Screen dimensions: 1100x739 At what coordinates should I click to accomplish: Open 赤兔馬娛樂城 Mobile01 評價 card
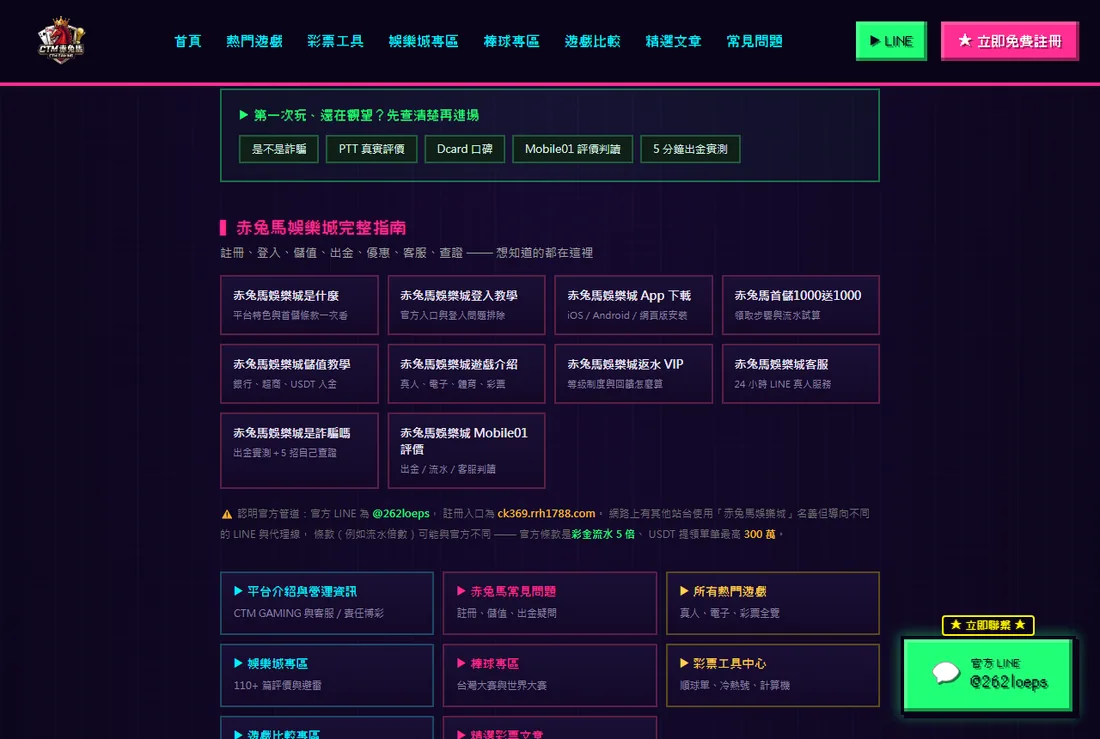tap(467, 450)
